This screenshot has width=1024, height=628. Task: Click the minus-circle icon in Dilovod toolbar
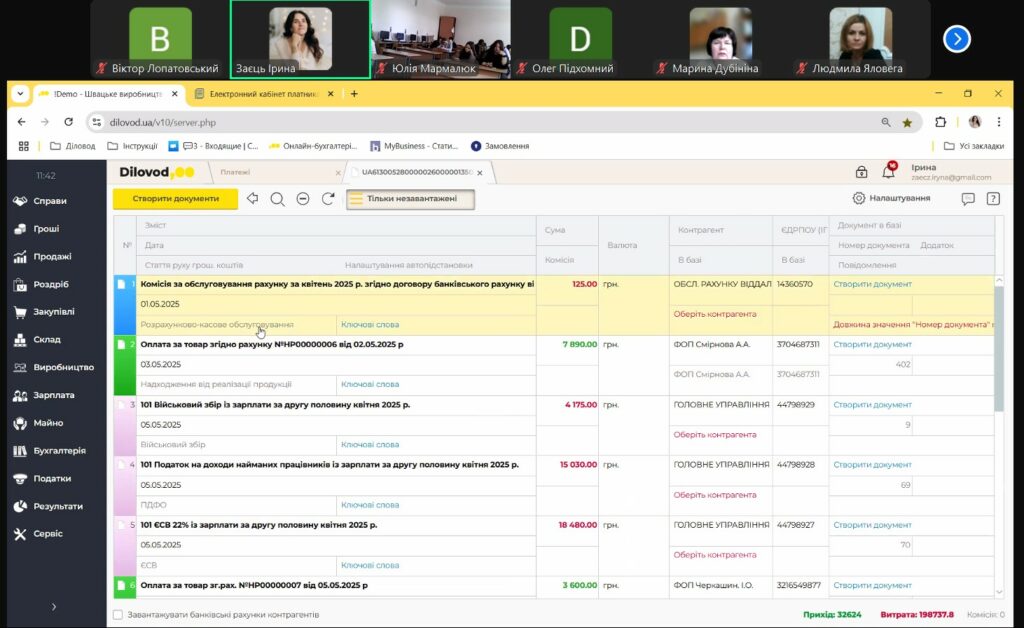pos(302,198)
